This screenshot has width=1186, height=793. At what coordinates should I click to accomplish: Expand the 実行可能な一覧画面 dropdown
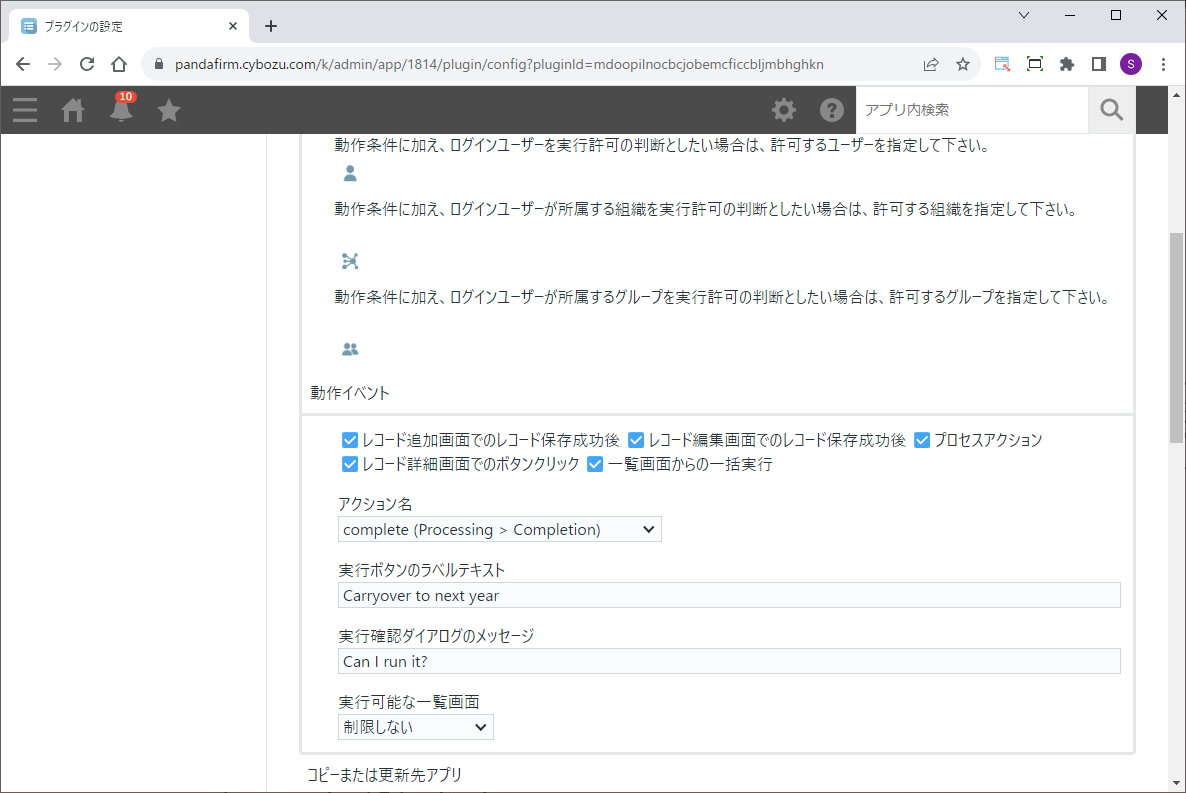pos(416,727)
